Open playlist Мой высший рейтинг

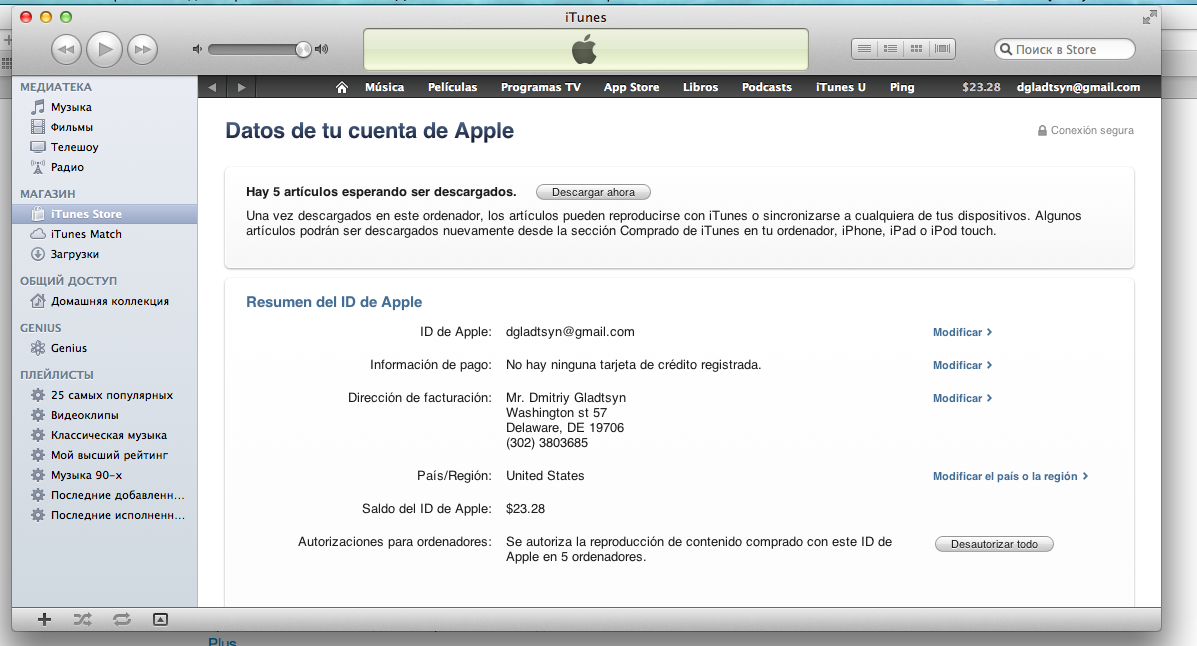click(105, 454)
